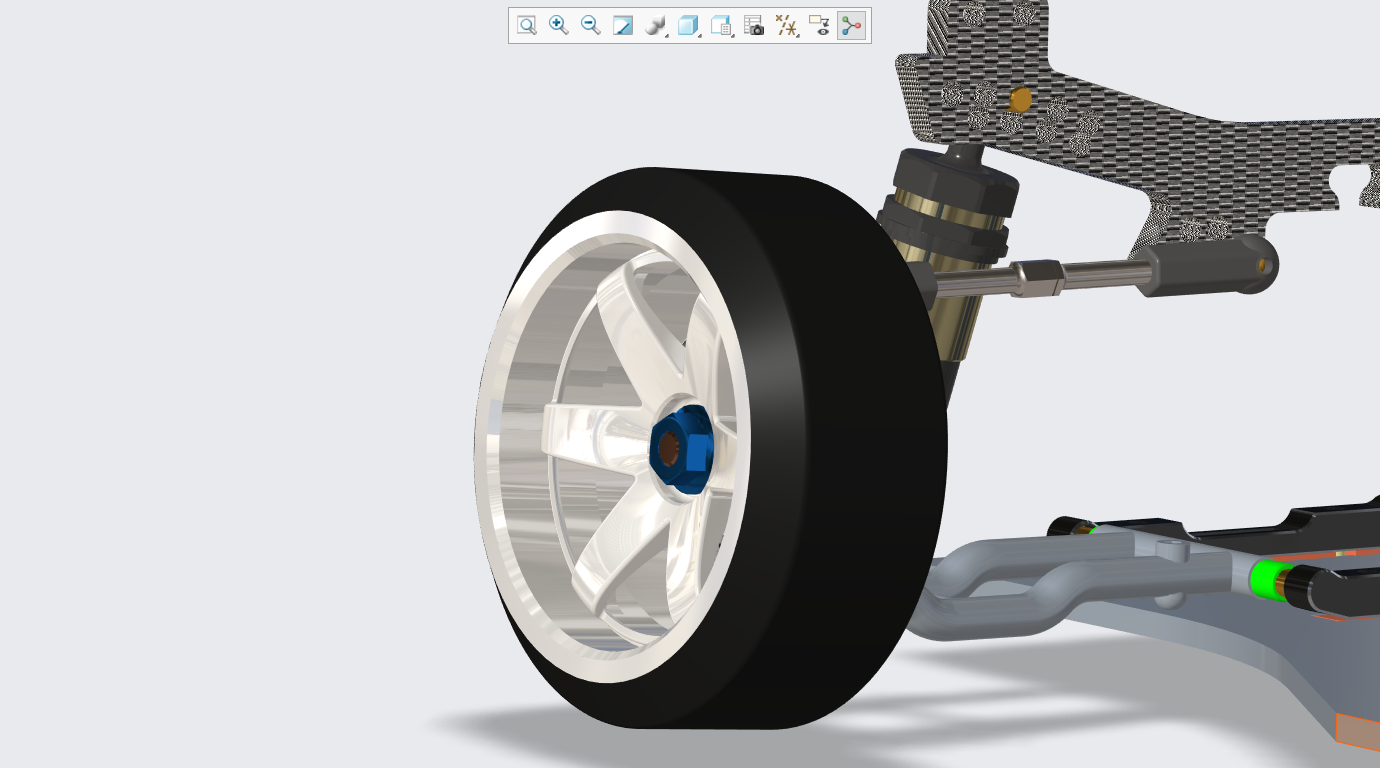
Task: Toggle the Spin Center icon
Action: [851, 26]
